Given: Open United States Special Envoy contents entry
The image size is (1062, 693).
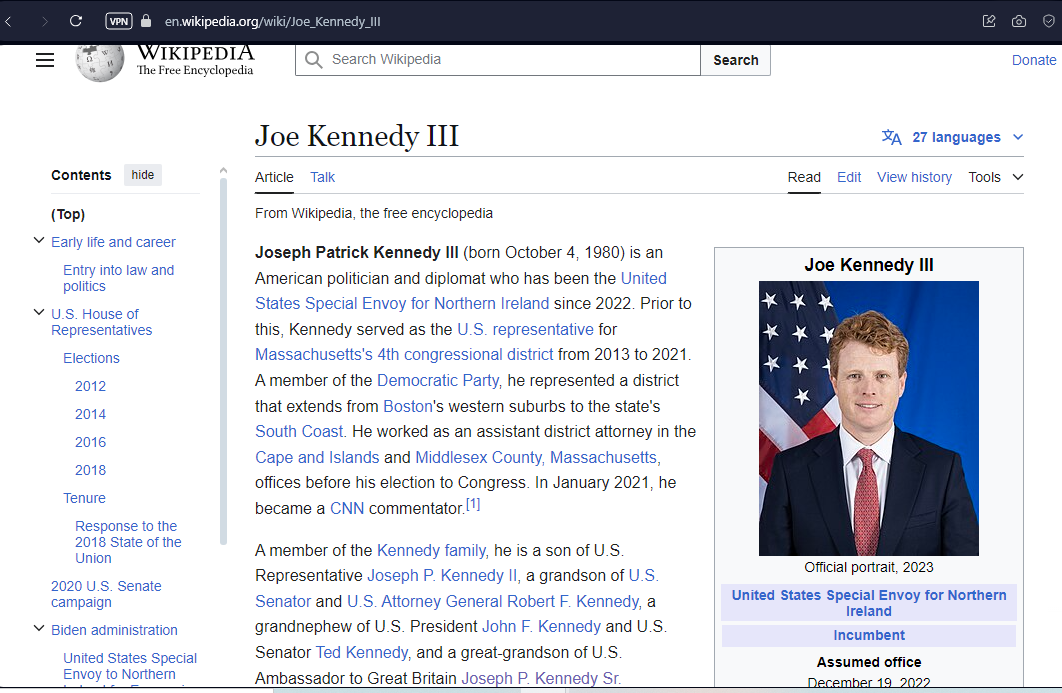Looking at the screenshot, I should 130,666.
